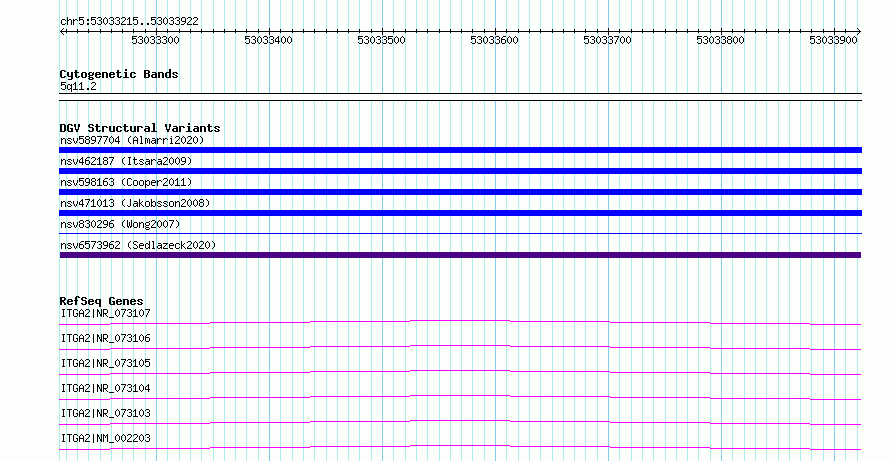Click the blue bar for nsv471013

click(460, 213)
